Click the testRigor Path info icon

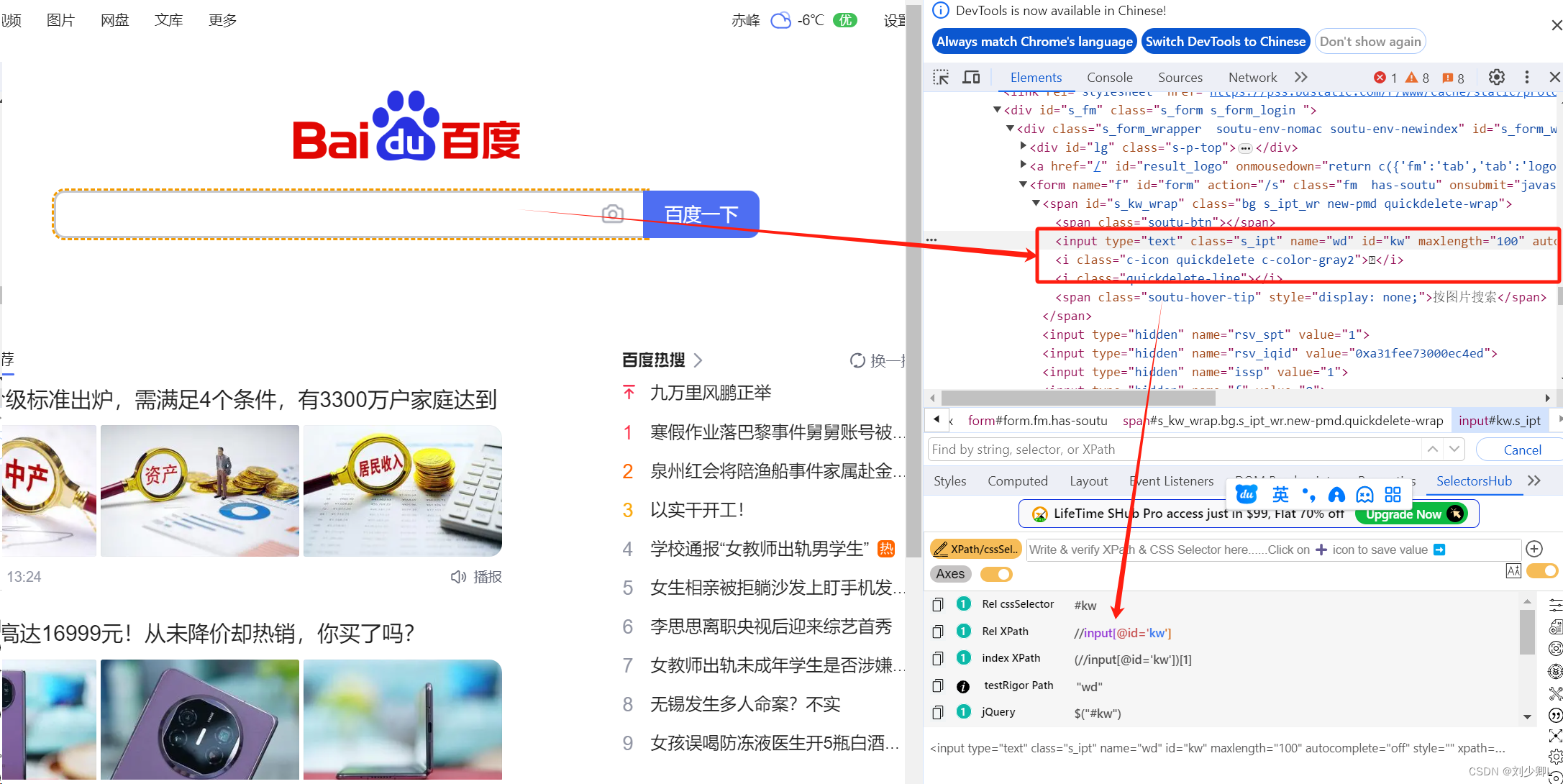pyautogui.click(x=963, y=686)
